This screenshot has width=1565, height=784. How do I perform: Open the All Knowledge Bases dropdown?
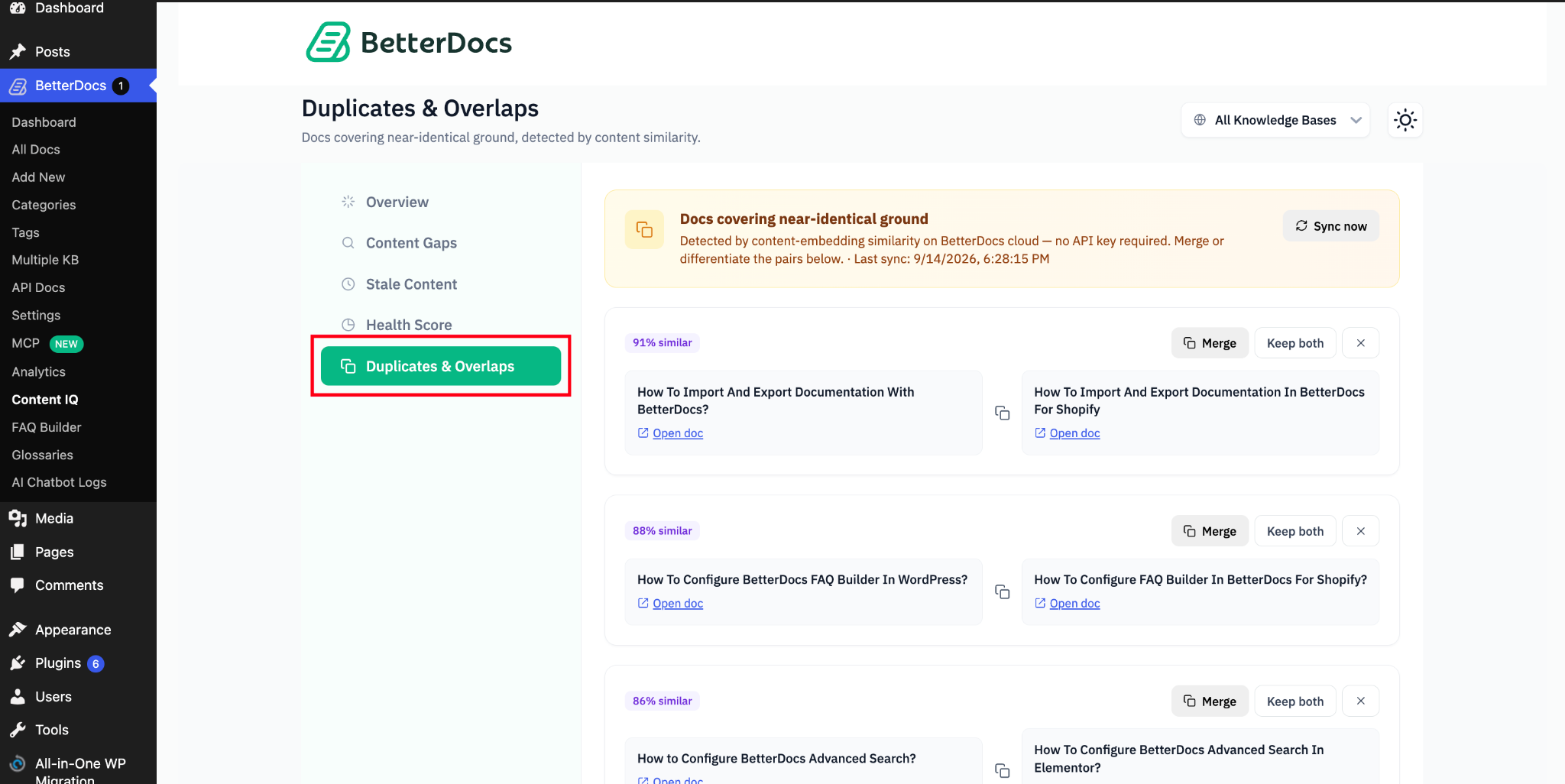tap(1275, 120)
